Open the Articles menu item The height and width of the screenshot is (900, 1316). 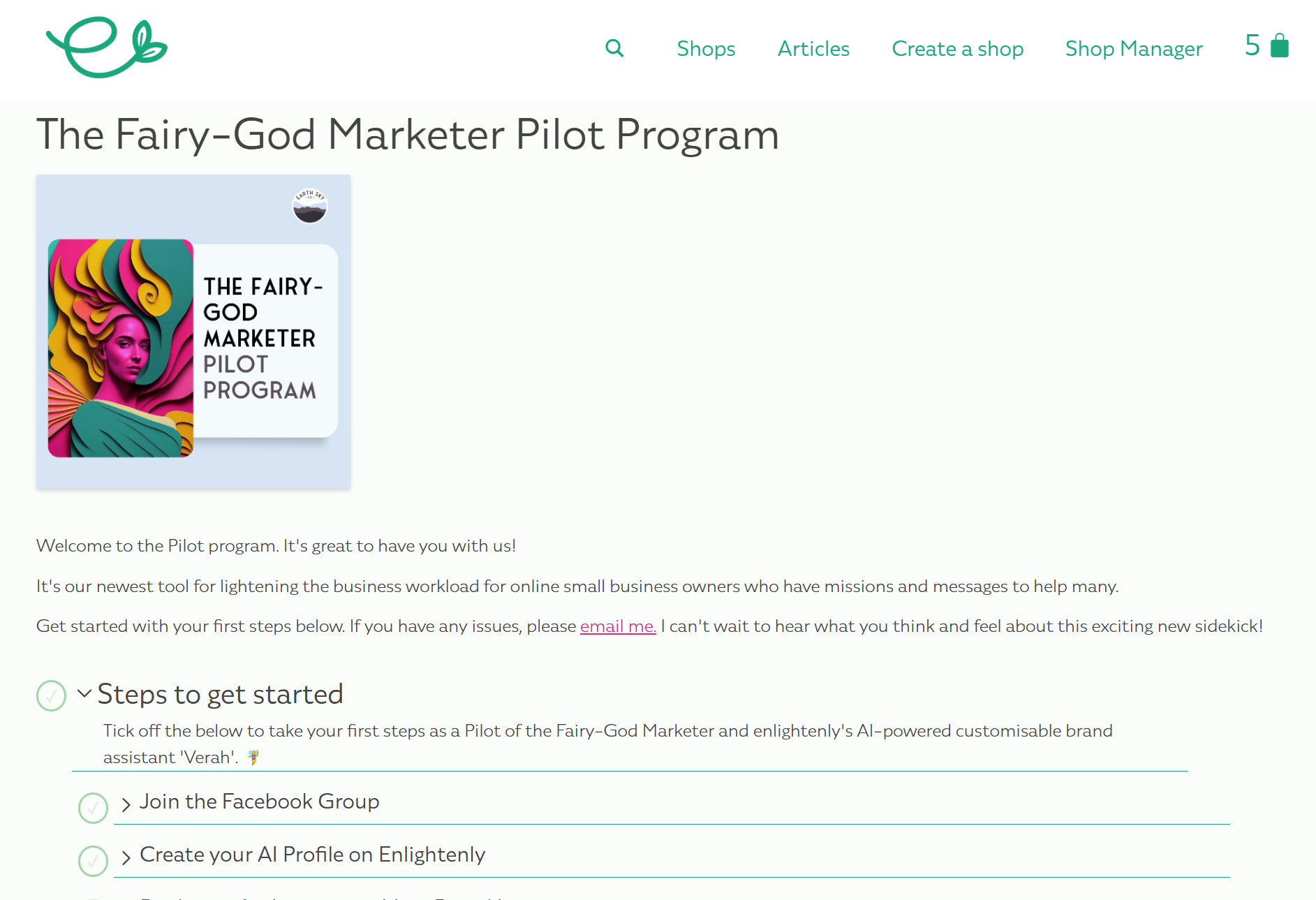click(x=813, y=49)
